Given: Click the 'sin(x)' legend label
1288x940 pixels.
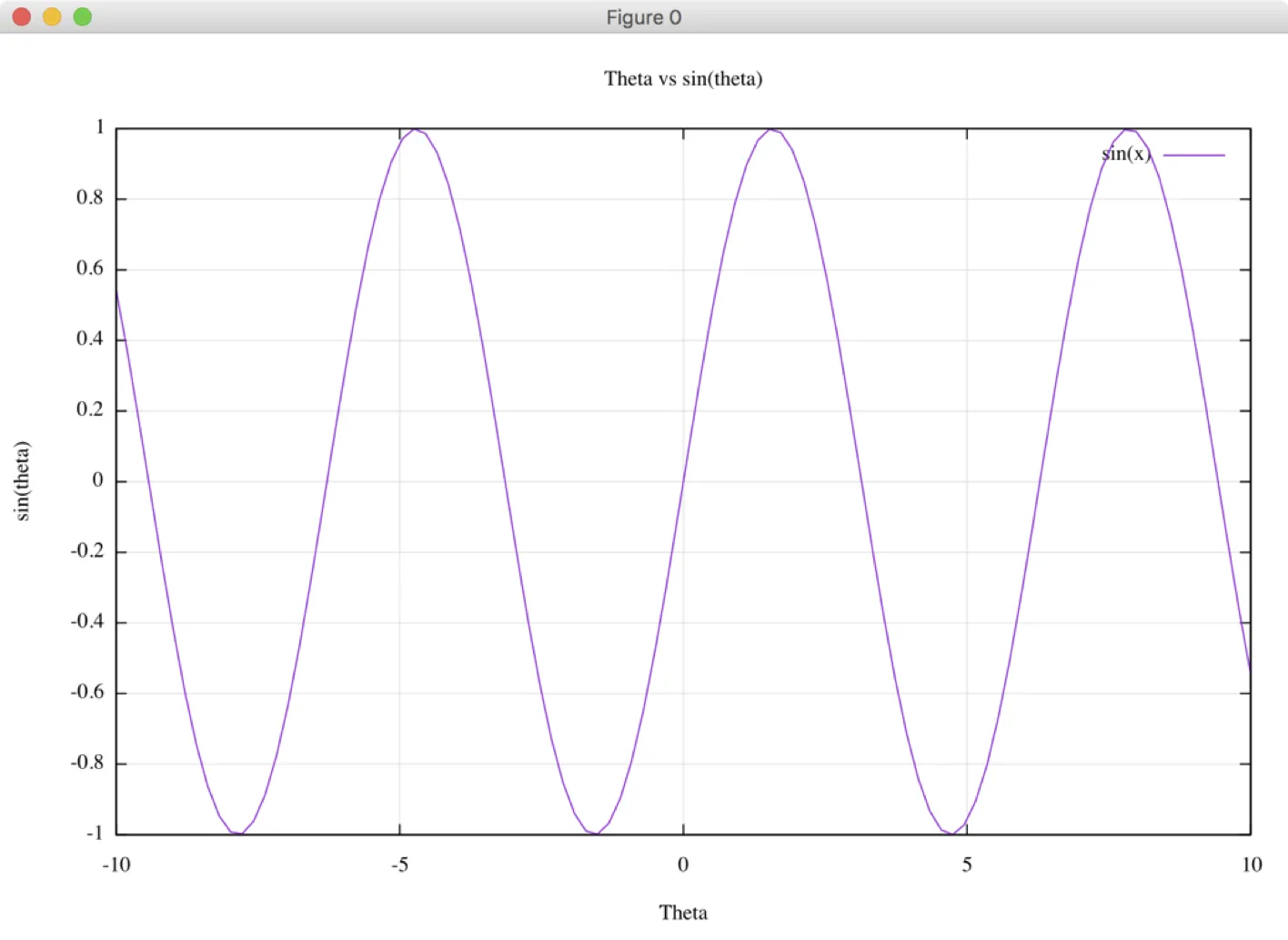Looking at the screenshot, I should click(1126, 154).
